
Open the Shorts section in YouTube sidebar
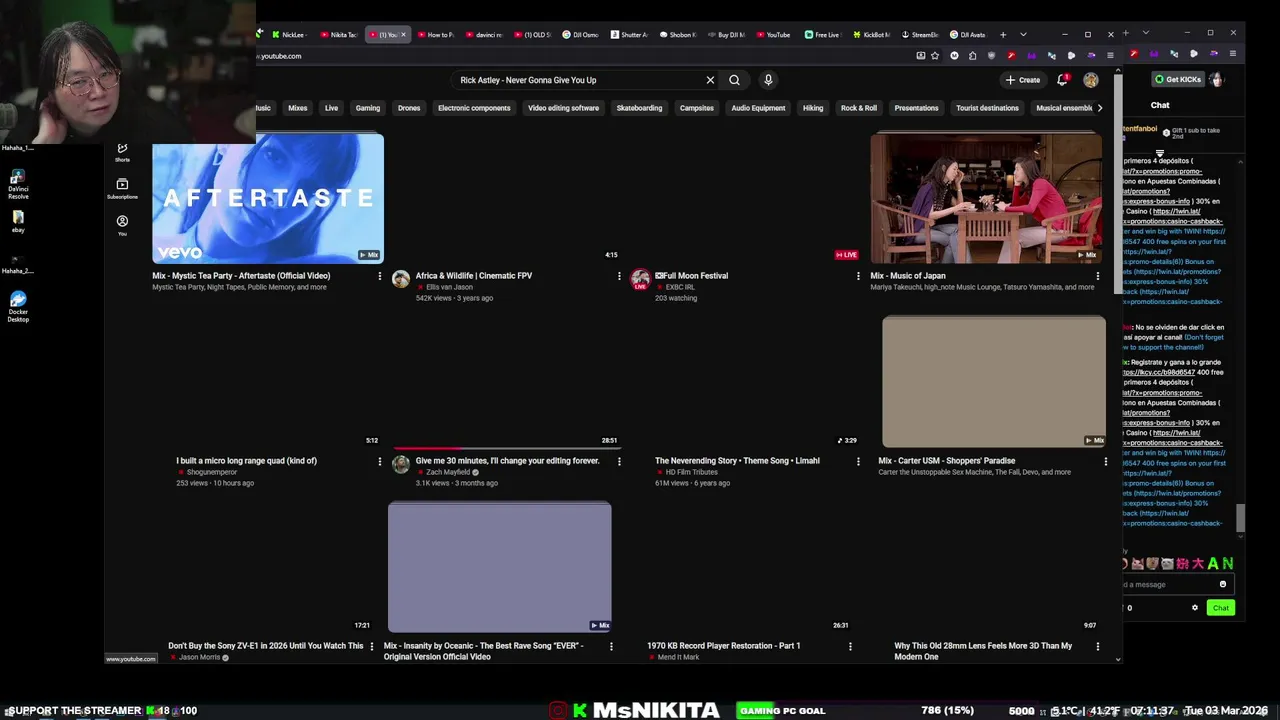click(122, 152)
